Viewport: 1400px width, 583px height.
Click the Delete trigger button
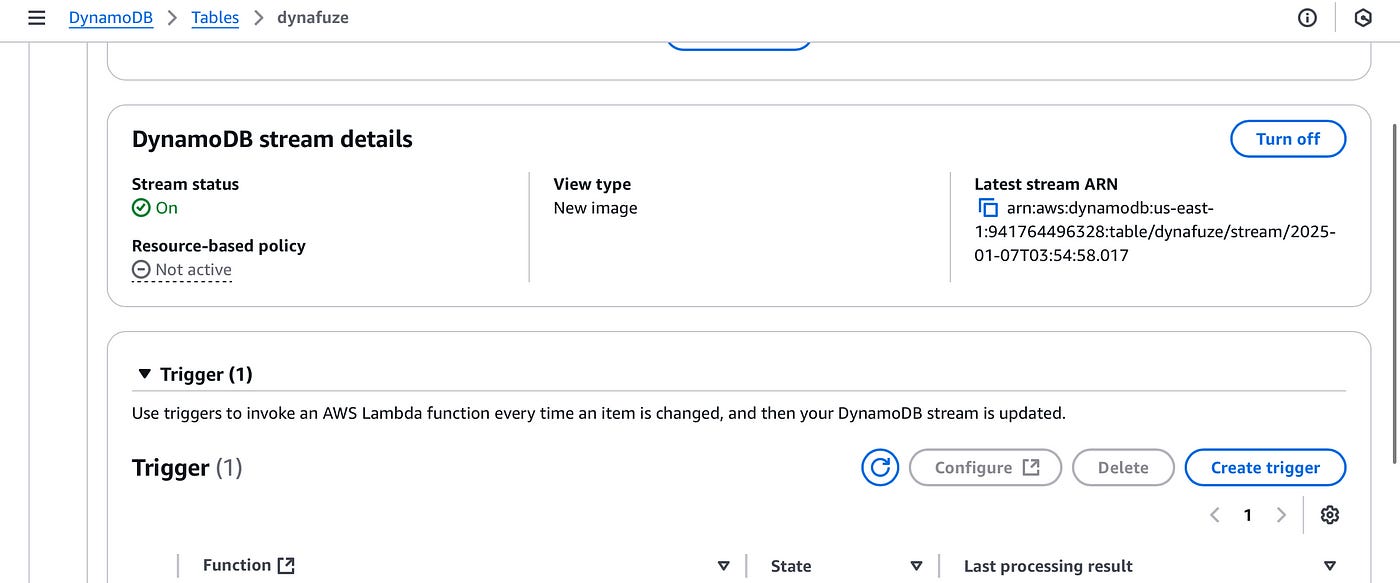[x=1123, y=467]
